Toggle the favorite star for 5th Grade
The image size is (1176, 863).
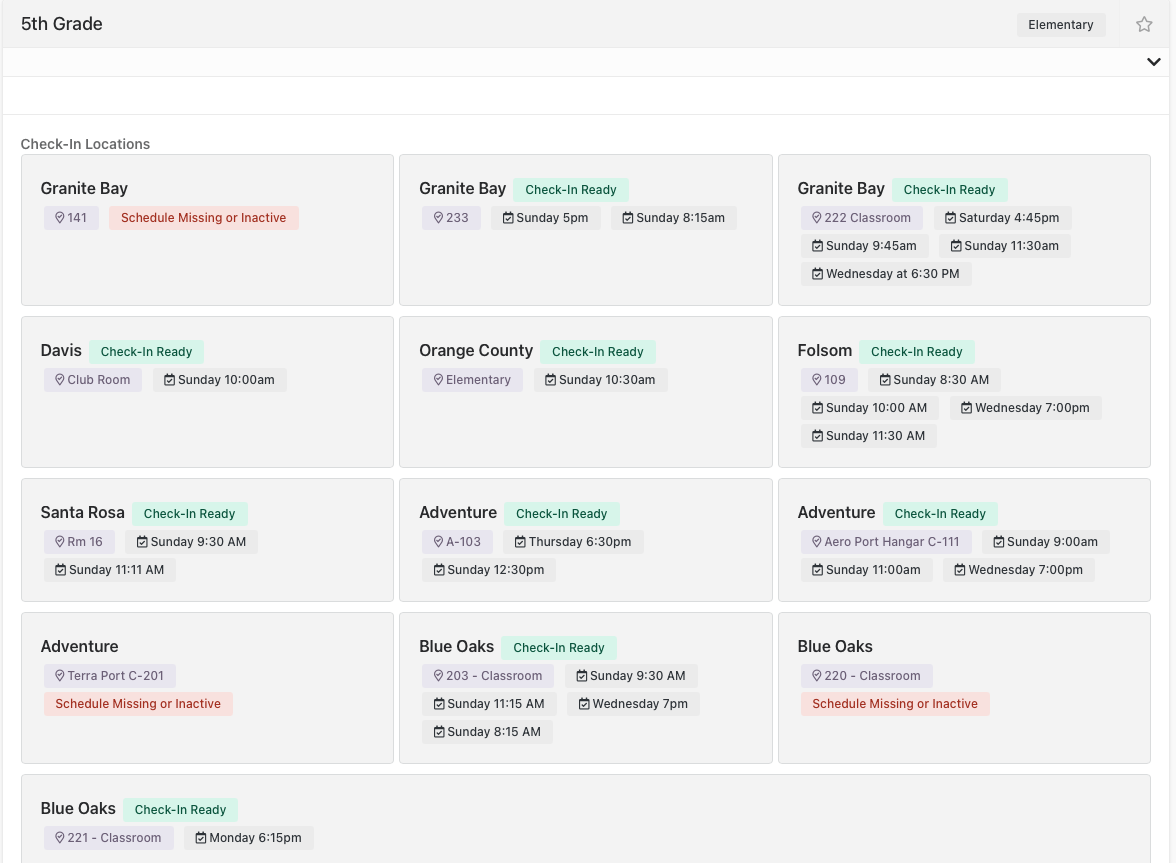[x=1144, y=25]
